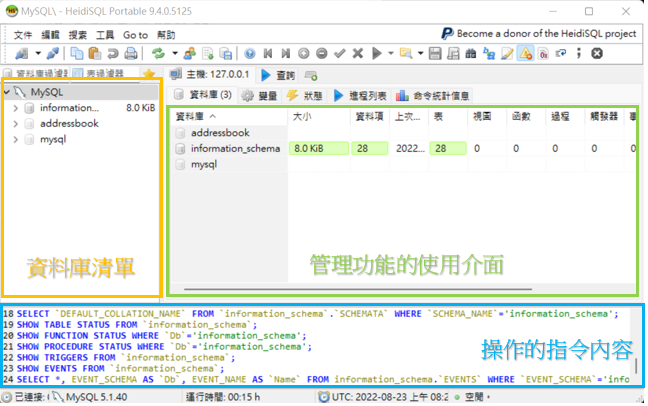The height and width of the screenshot is (406, 648).
Task: Open the 幫助 menu
Action: pos(166,35)
